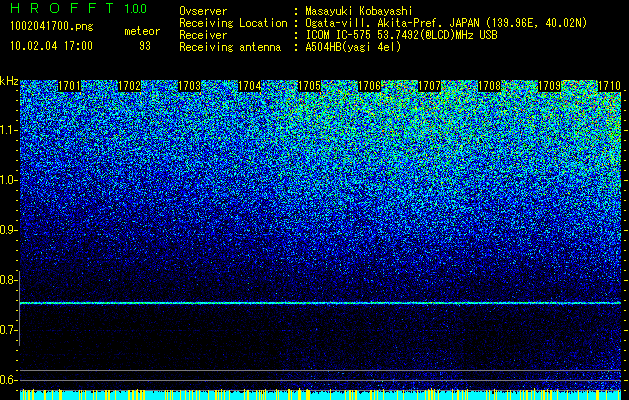Select the 1705 time marker

(310, 86)
